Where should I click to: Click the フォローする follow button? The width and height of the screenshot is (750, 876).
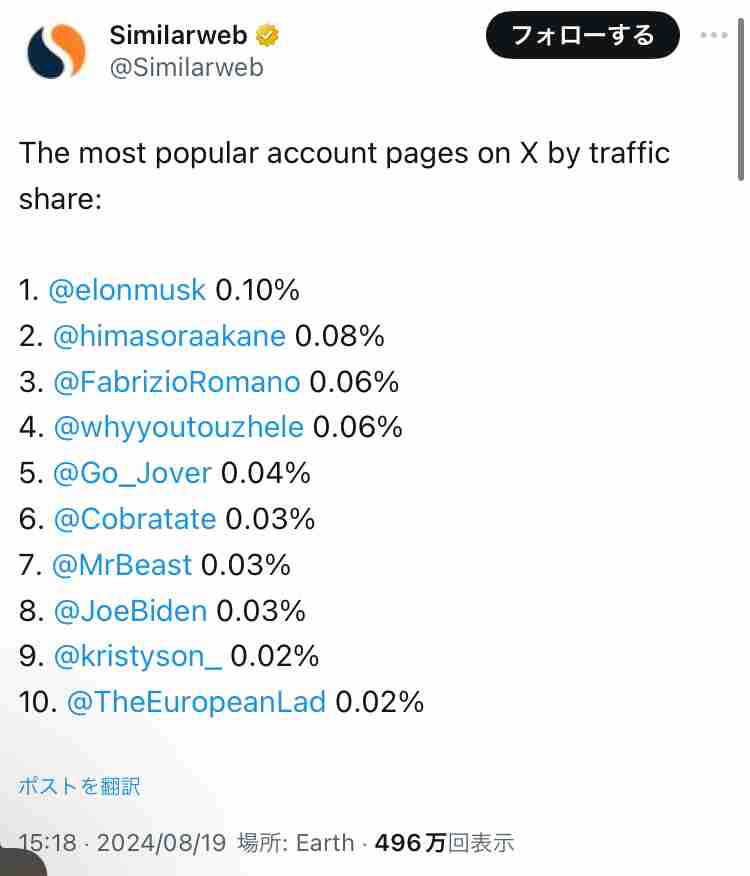(x=583, y=35)
